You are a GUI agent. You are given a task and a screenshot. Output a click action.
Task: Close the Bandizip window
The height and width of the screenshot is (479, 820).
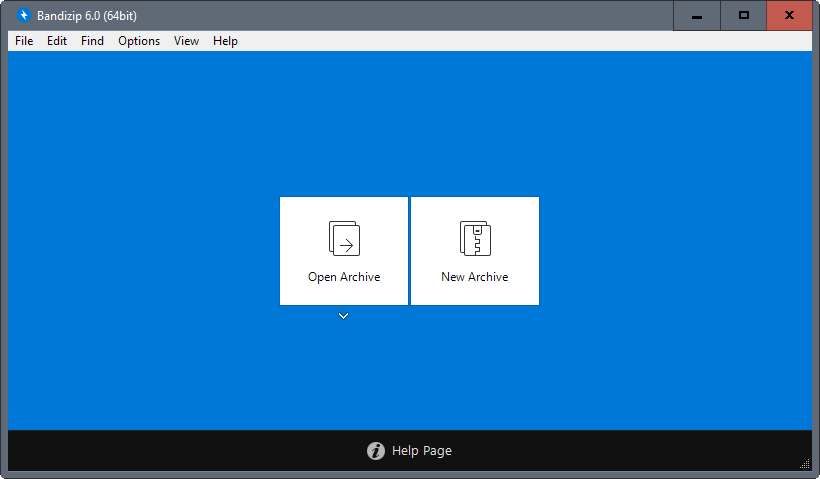click(x=789, y=16)
